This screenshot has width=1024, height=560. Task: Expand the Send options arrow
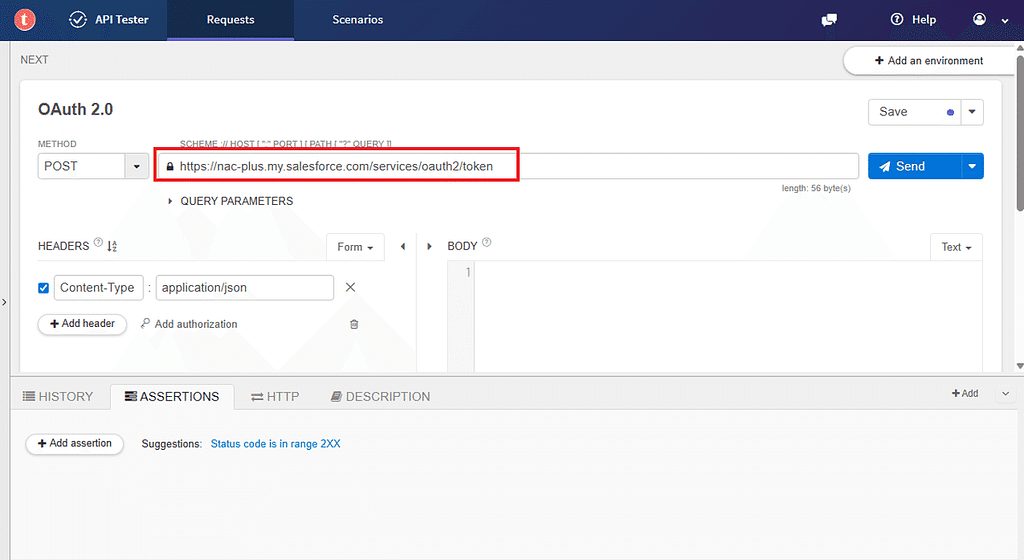tap(972, 166)
